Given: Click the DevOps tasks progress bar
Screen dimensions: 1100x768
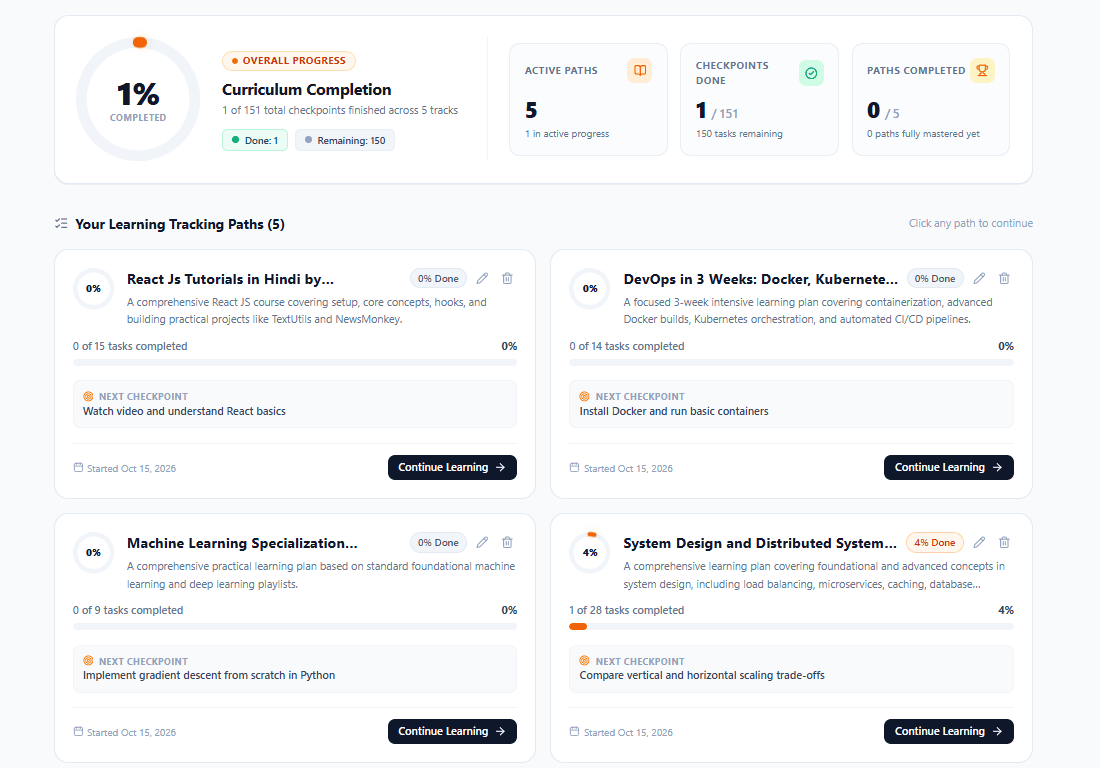Looking at the screenshot, I should [x=791, y=363].
